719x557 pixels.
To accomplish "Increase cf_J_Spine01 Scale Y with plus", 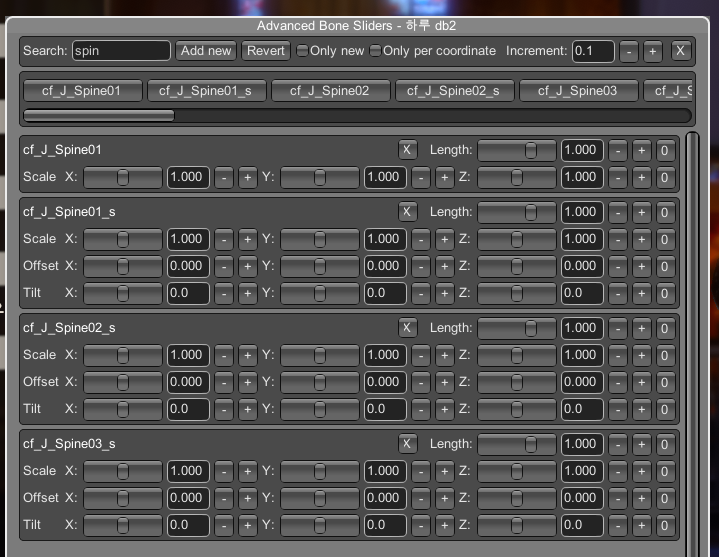I will [x=444, y=177].
